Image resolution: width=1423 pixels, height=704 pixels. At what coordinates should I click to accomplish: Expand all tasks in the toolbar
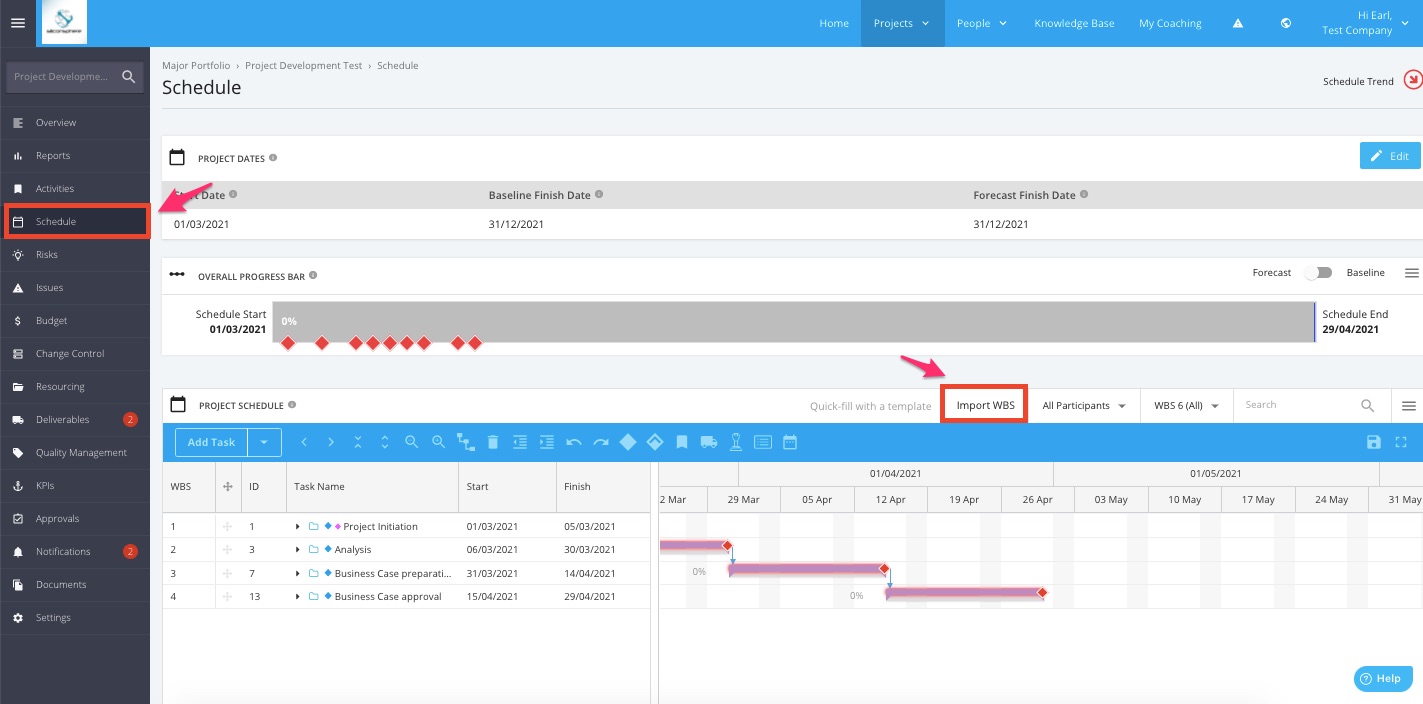tap(385, 442)
